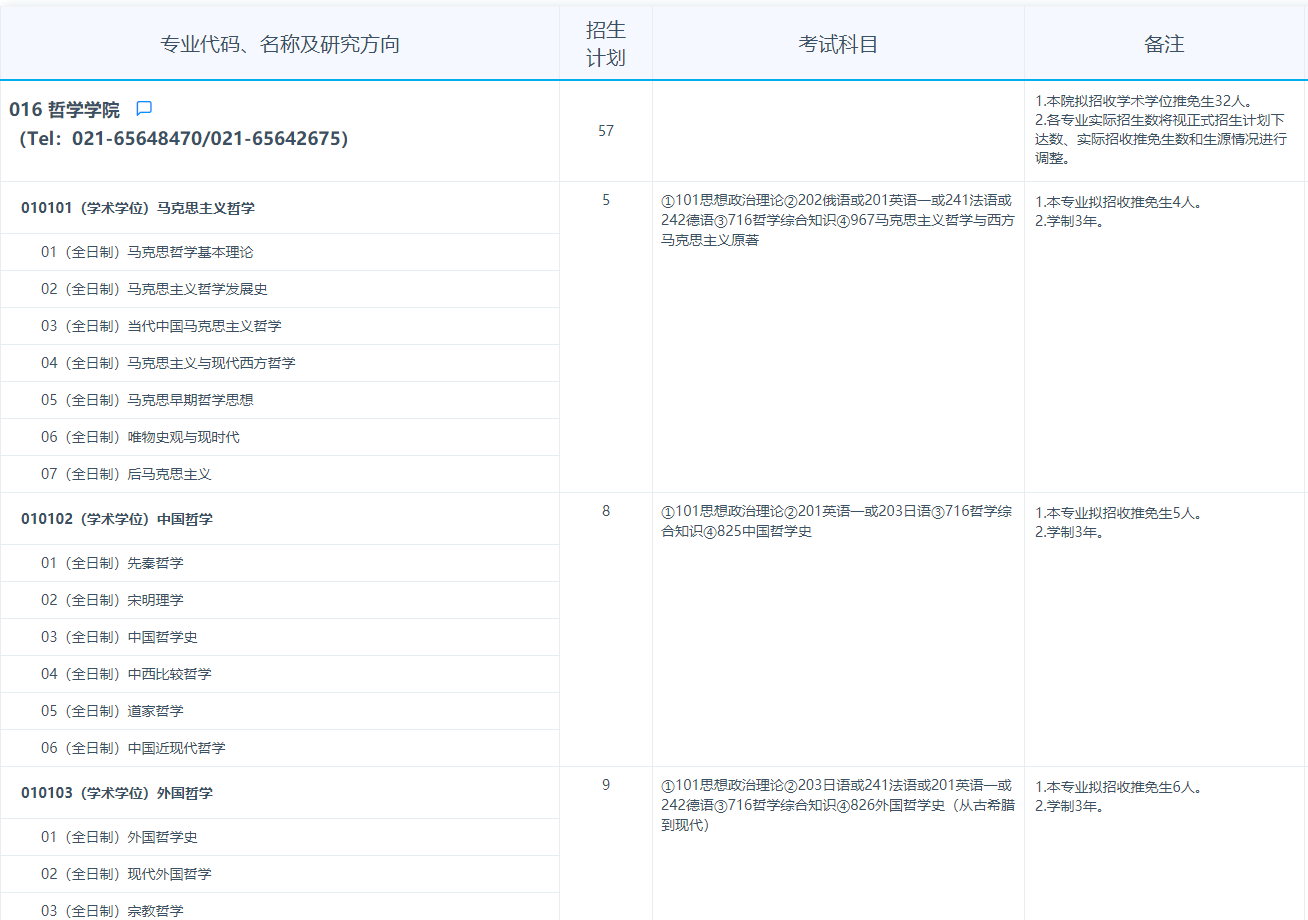The width and height of the screenshot is (1308, 920).
Task: Choose direction 04 马克思主义与现代西方哲学
Action: click(168, 363)
